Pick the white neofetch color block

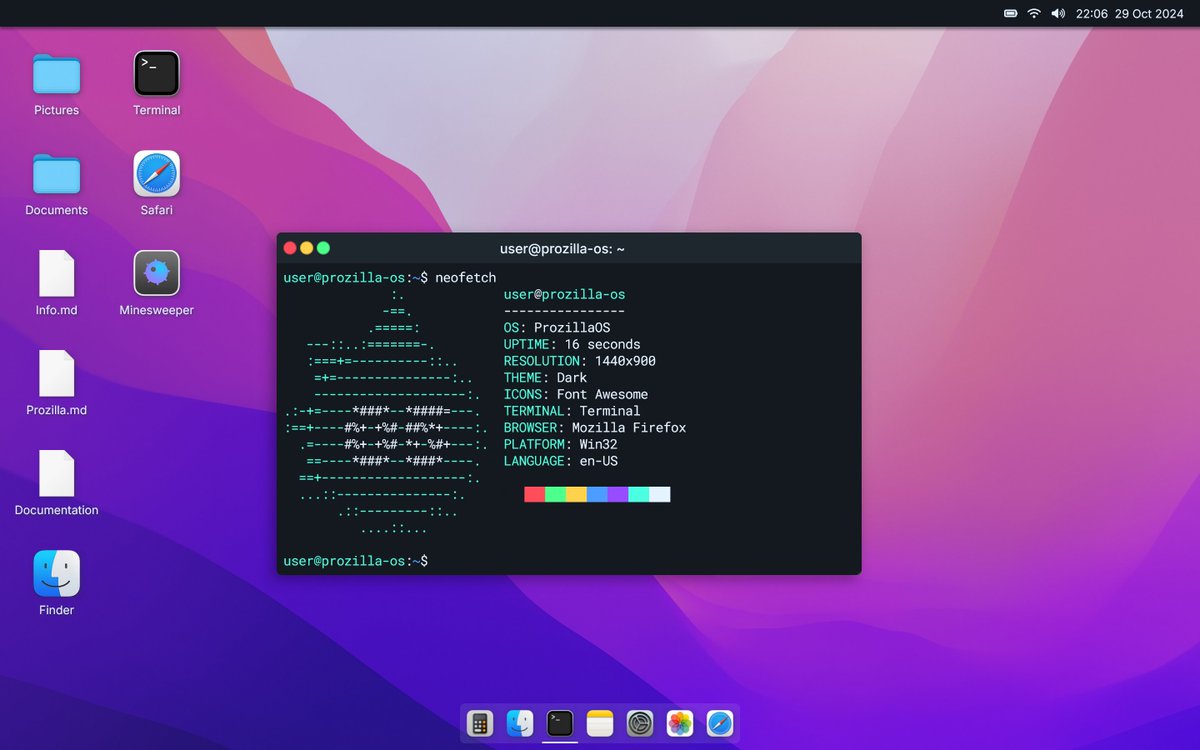660,494
